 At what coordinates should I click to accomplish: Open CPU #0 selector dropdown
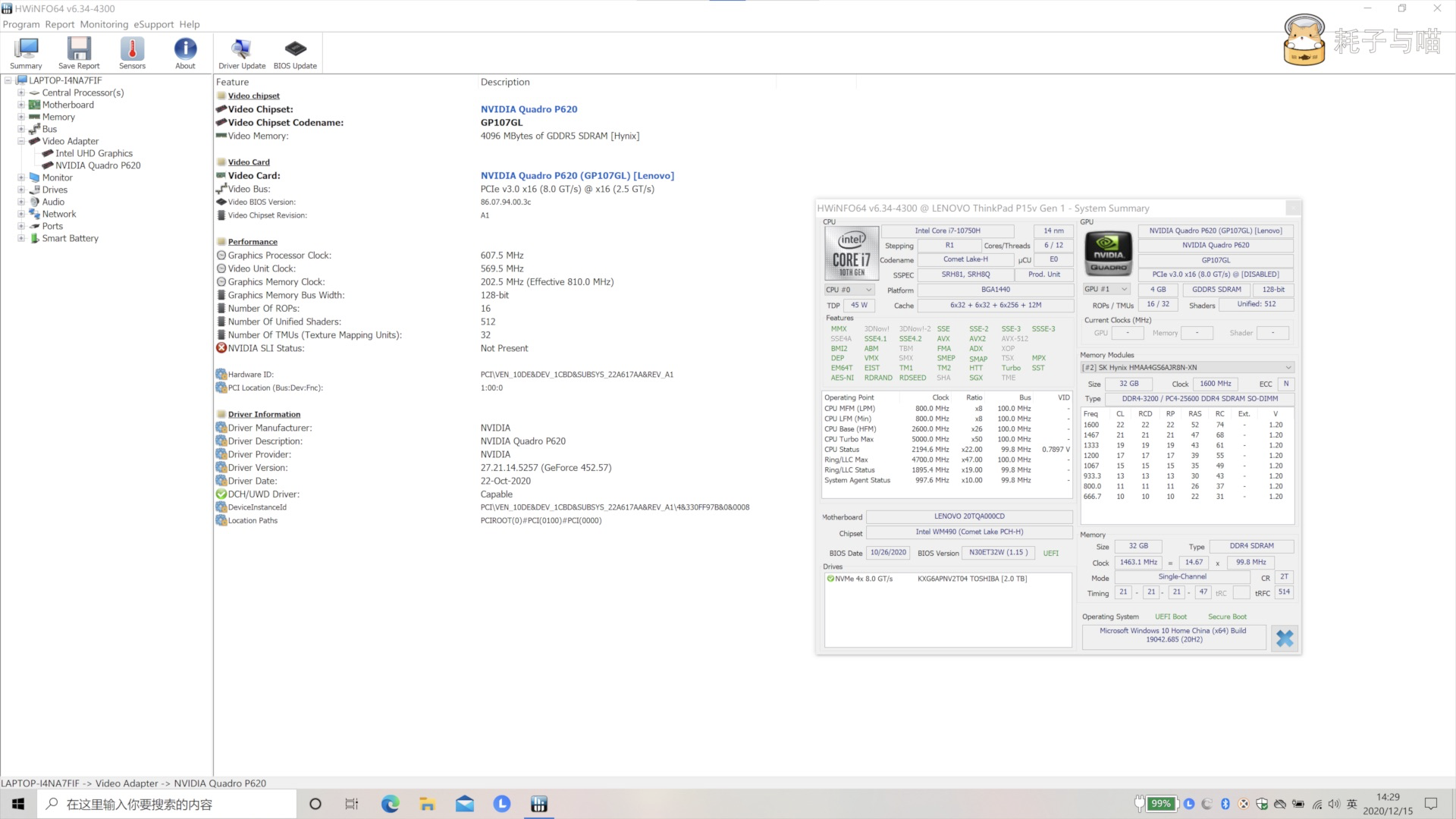(x=849, y=290)
